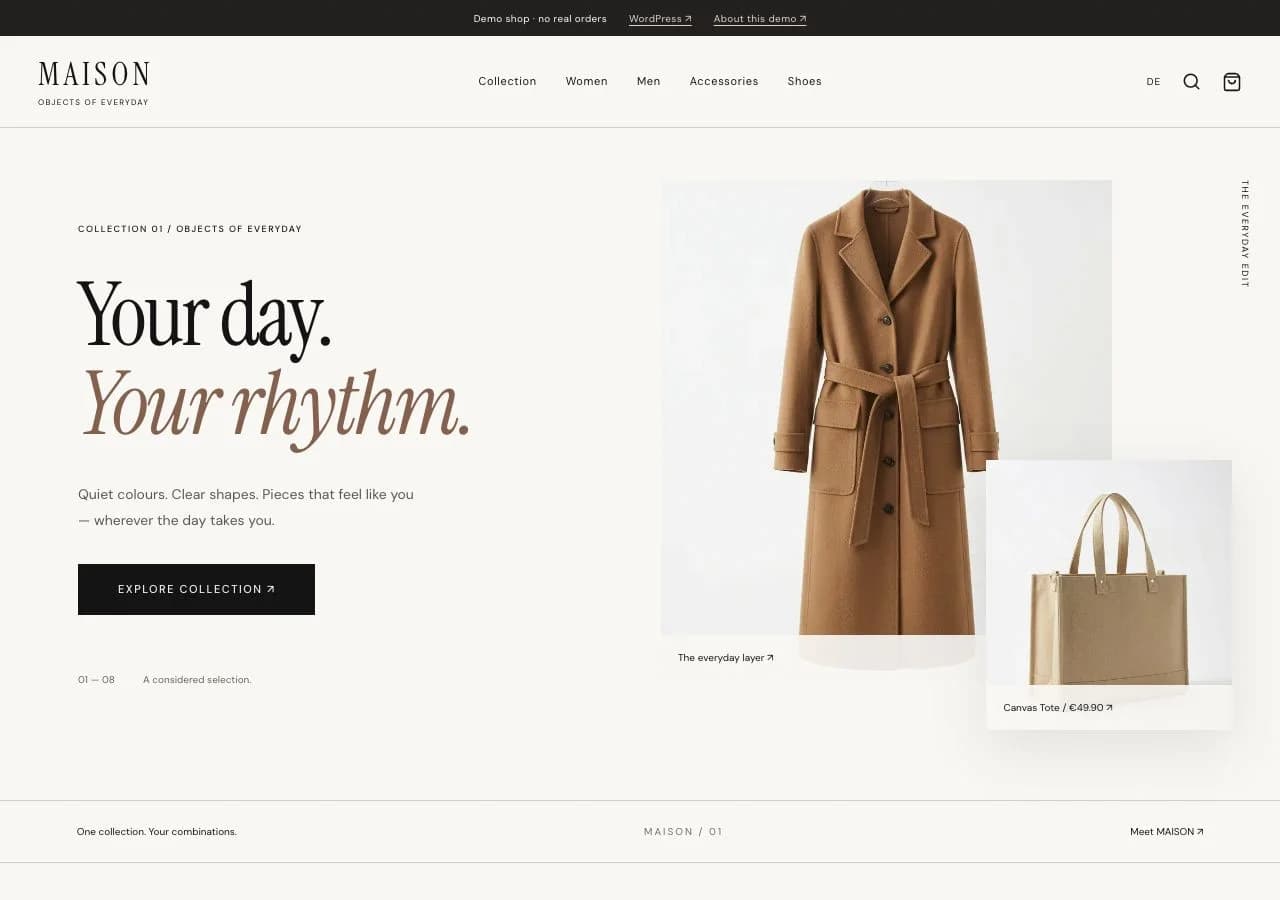Click the 'MAISON / 01' footer label
This screenshot has width=1280, height=900.
pyautogui.click(x=683, y=832)
